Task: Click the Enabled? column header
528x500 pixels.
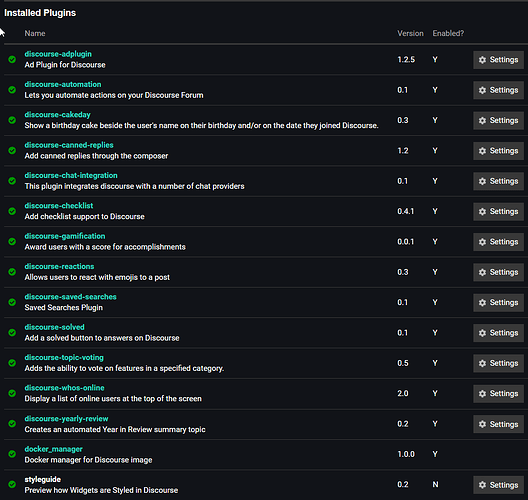Action: [x=448, y=33]
